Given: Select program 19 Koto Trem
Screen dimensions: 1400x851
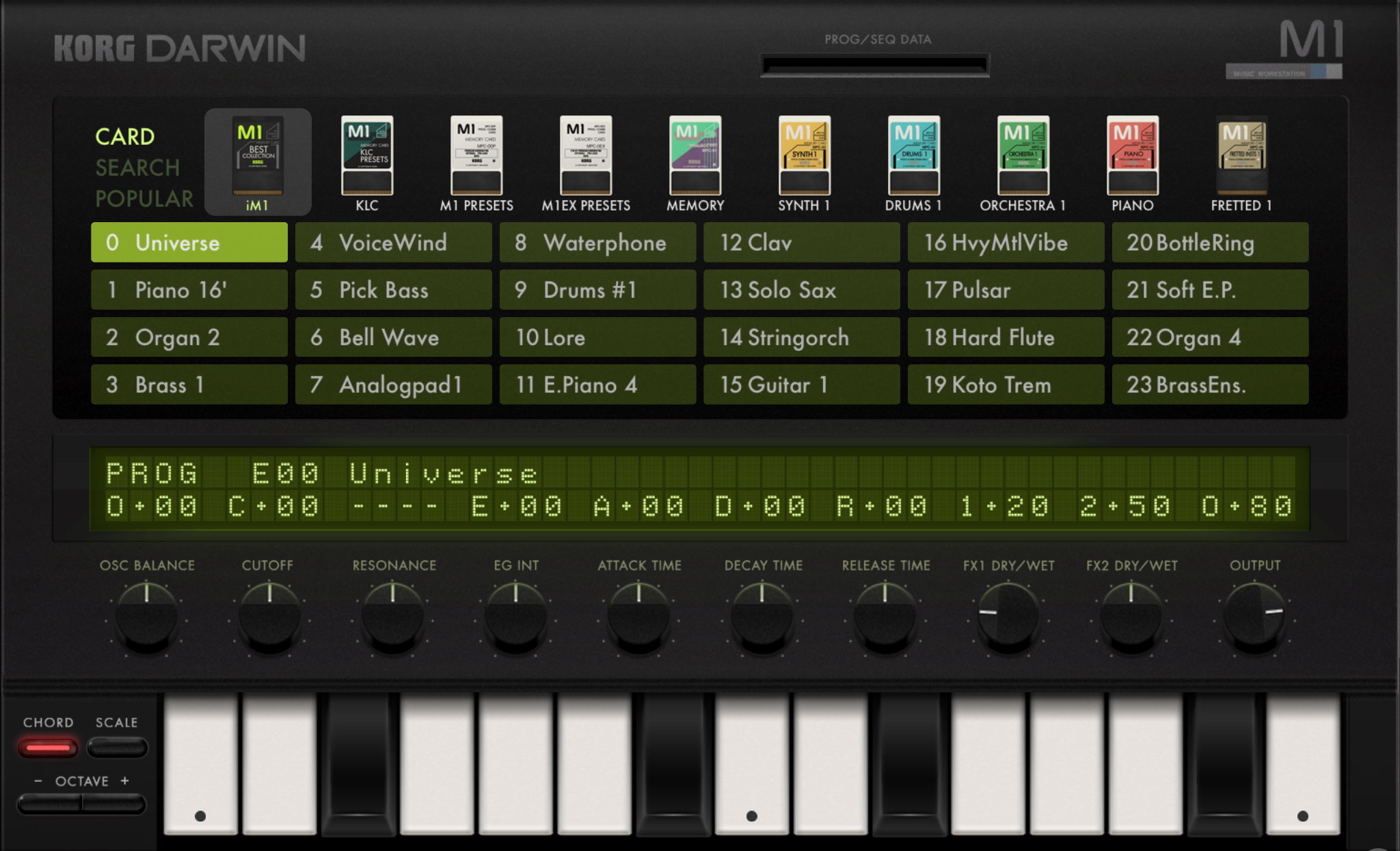Looking at the screenshot, I should 1006,385.
